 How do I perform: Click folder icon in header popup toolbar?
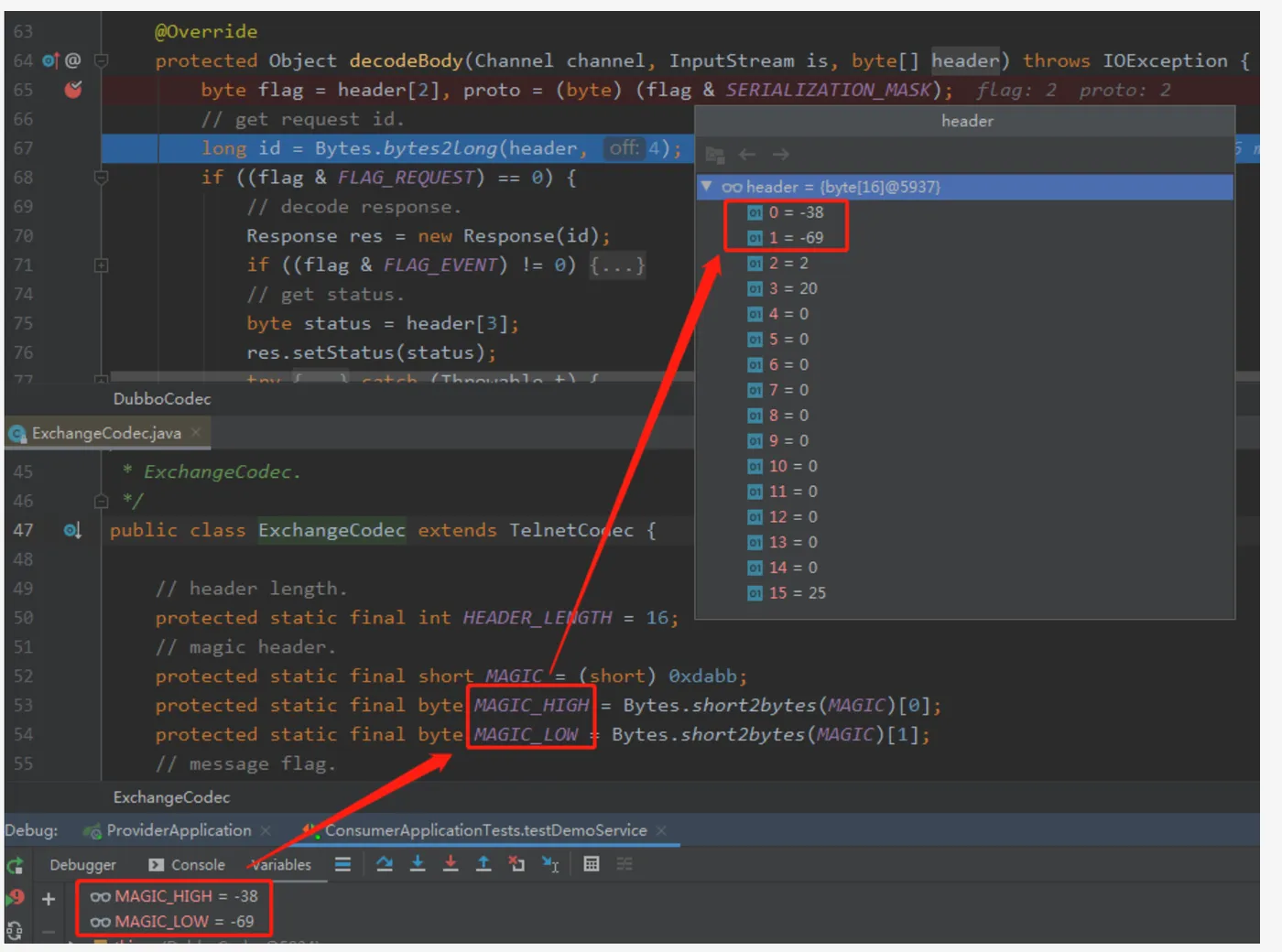715,154
